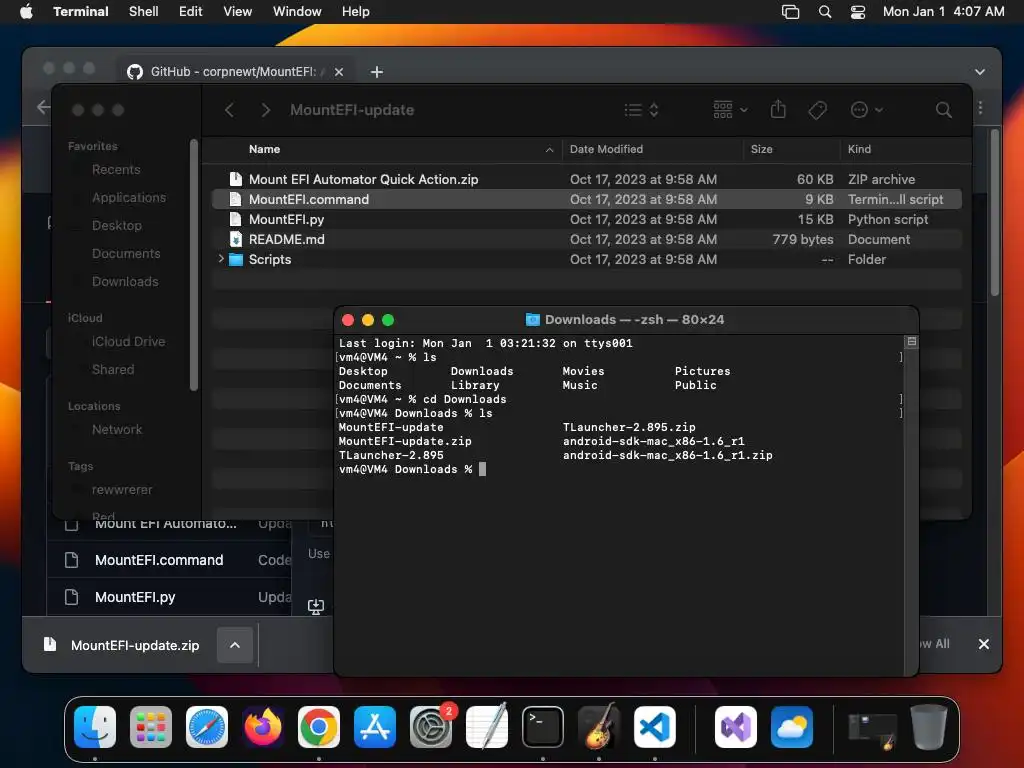Open the Trash in the Dock
Image resolution: width=1024 pixels, height=768 pixels.
tap(929, 727)
